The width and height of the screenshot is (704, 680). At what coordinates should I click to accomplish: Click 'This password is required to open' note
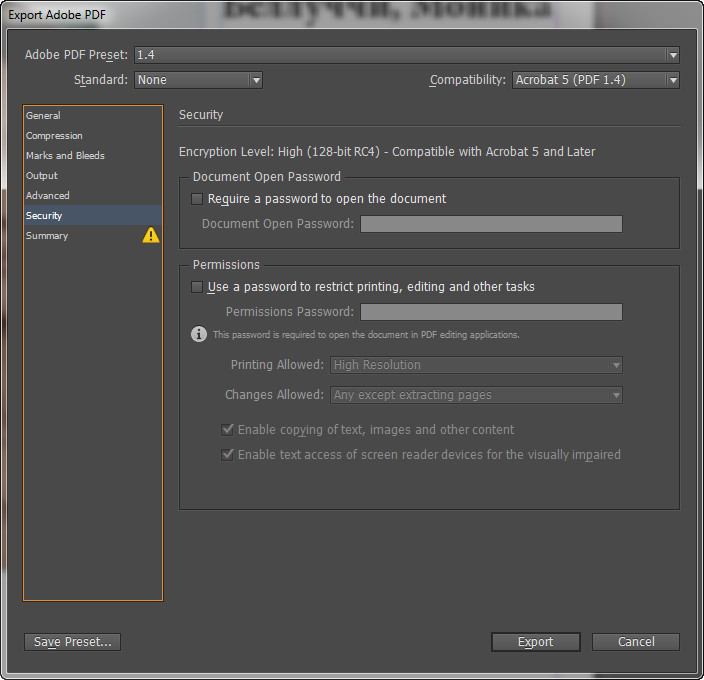[366, 335]
